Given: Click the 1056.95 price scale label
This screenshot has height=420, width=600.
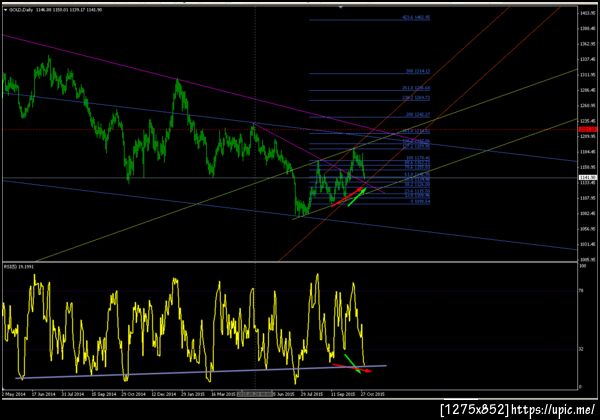Looking at the screenshot, I should [x=587, y=229].
